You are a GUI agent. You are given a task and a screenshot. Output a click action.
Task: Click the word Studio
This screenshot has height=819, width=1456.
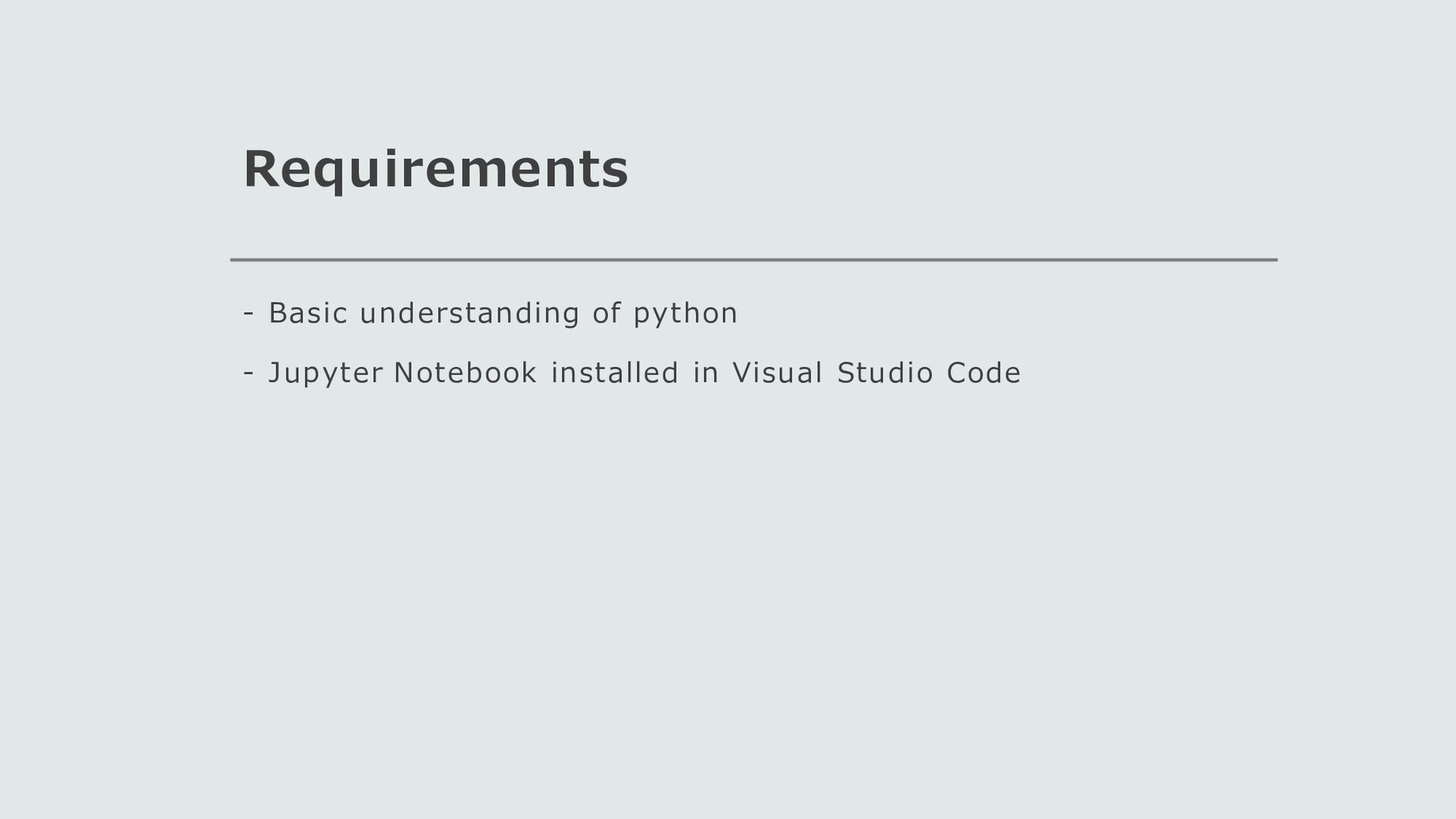pyautogui.click(x=885, y=373)
